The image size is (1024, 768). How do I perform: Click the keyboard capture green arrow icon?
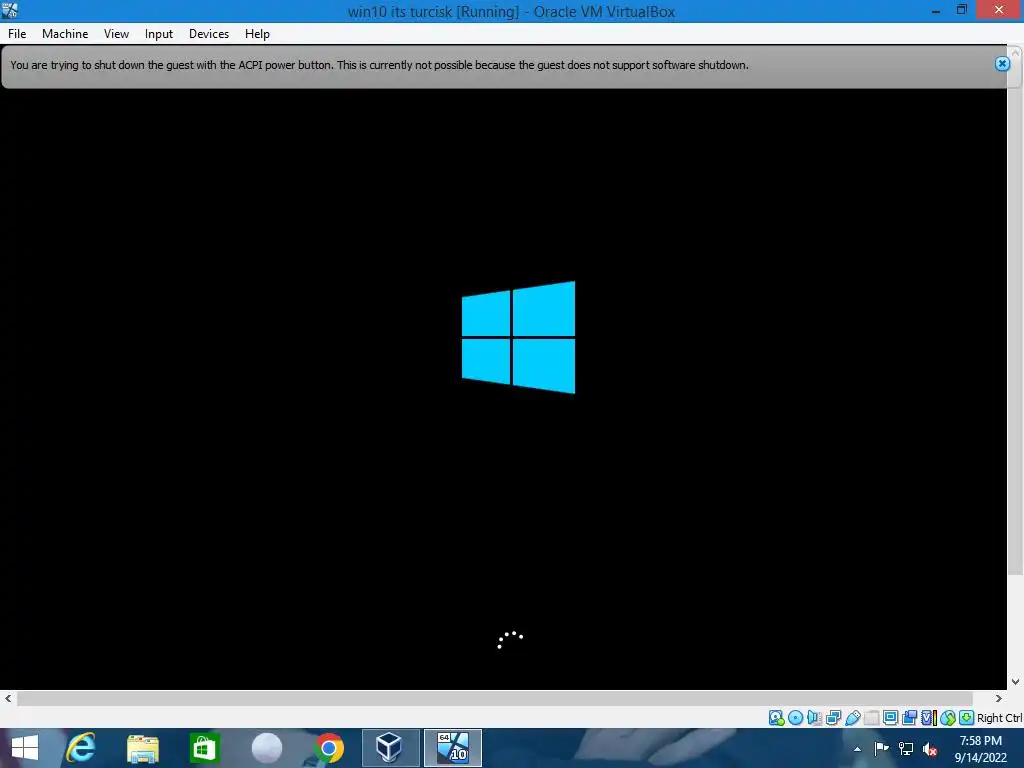tap(967, 718)
